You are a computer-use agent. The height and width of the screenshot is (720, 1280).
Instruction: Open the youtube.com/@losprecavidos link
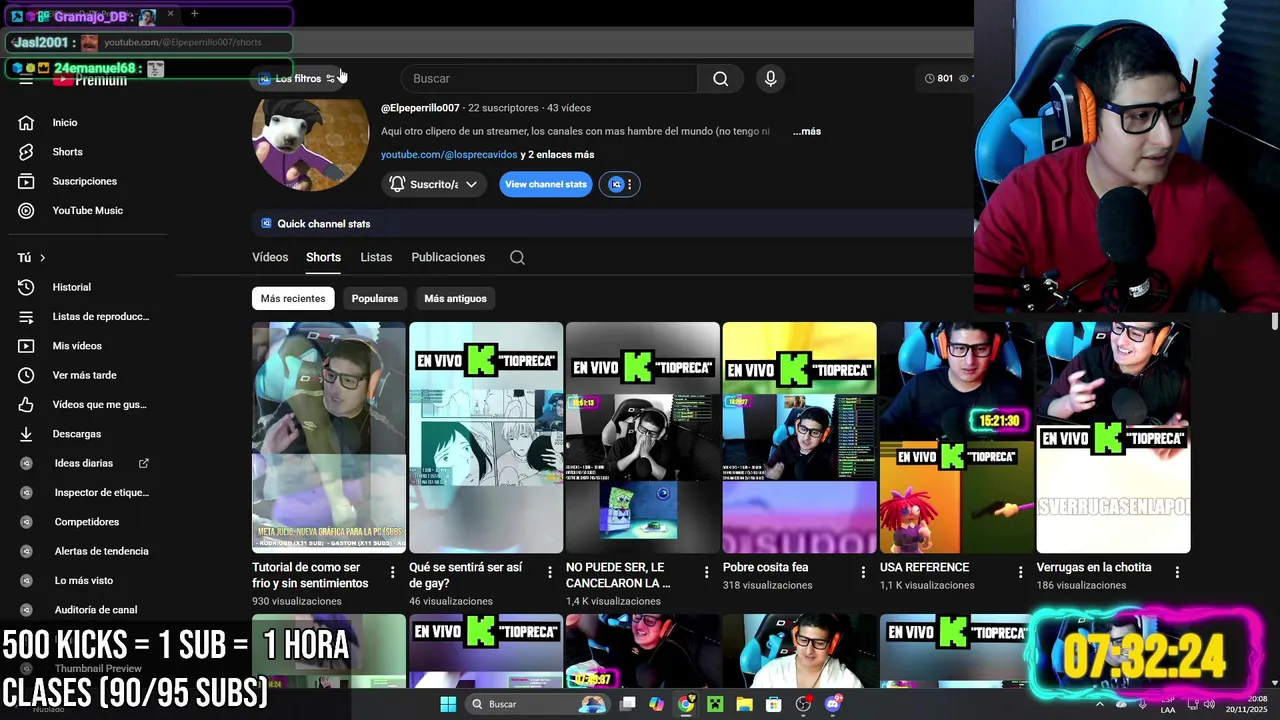(x=449, y=155)
